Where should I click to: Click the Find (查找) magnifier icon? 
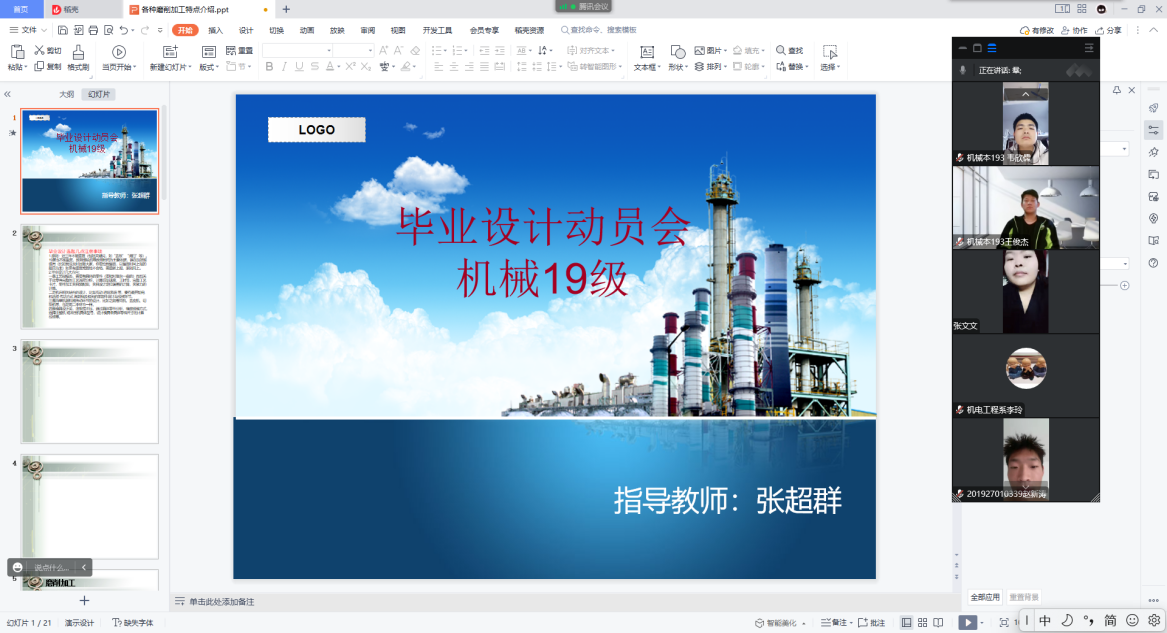click(781, 50)
